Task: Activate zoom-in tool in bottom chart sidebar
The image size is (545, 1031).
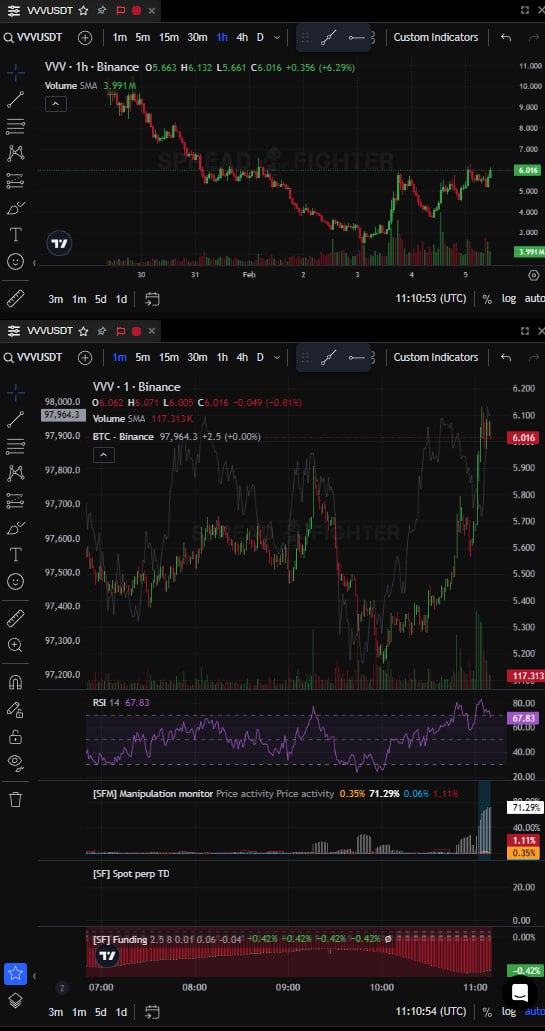Action: (x=16, y=645)
